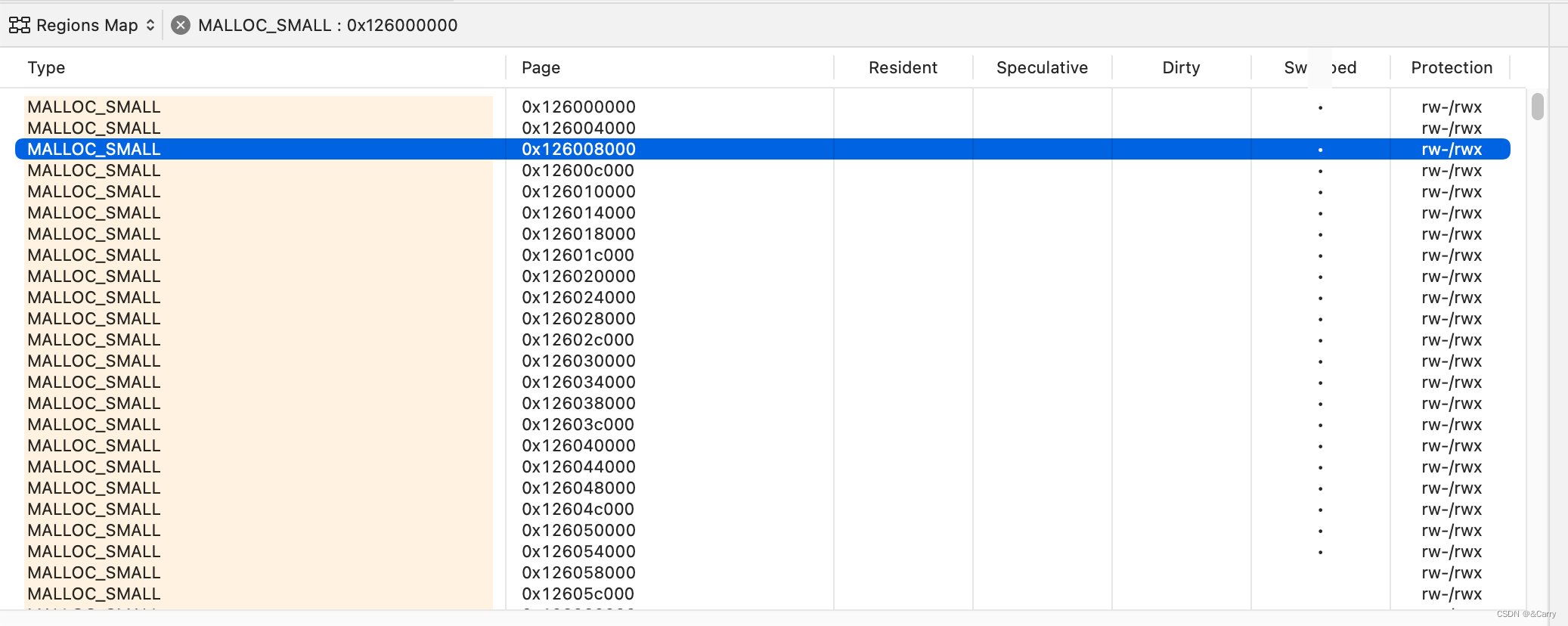Click the swapped dot in the 0x126028000 row
The height and width of the screenshot is (626, 1568).
[x=1320, y=320]
